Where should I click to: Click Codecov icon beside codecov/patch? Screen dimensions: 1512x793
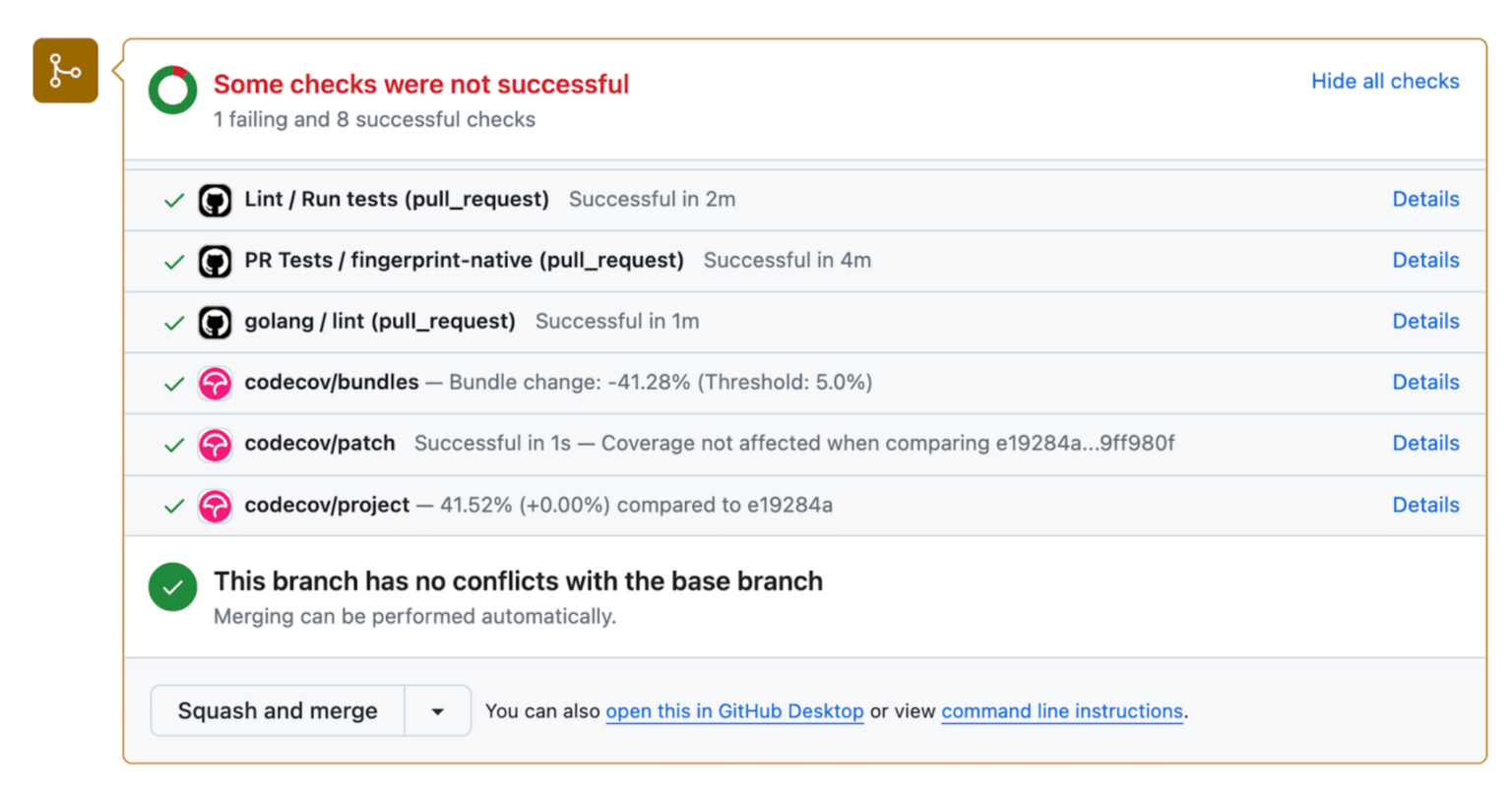click(215, 445)
